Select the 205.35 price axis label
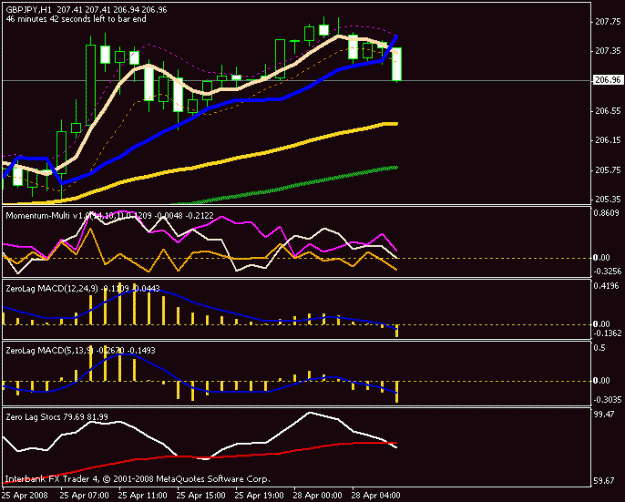Image resolution: width=625 pixels, height=502 pixels. coord(607,199)
